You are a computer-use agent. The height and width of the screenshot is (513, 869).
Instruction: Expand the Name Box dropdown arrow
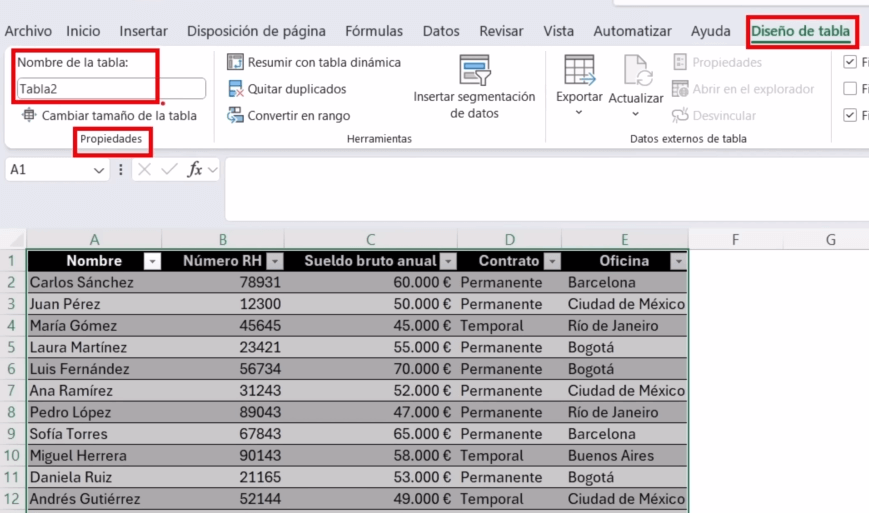point(99,170)
